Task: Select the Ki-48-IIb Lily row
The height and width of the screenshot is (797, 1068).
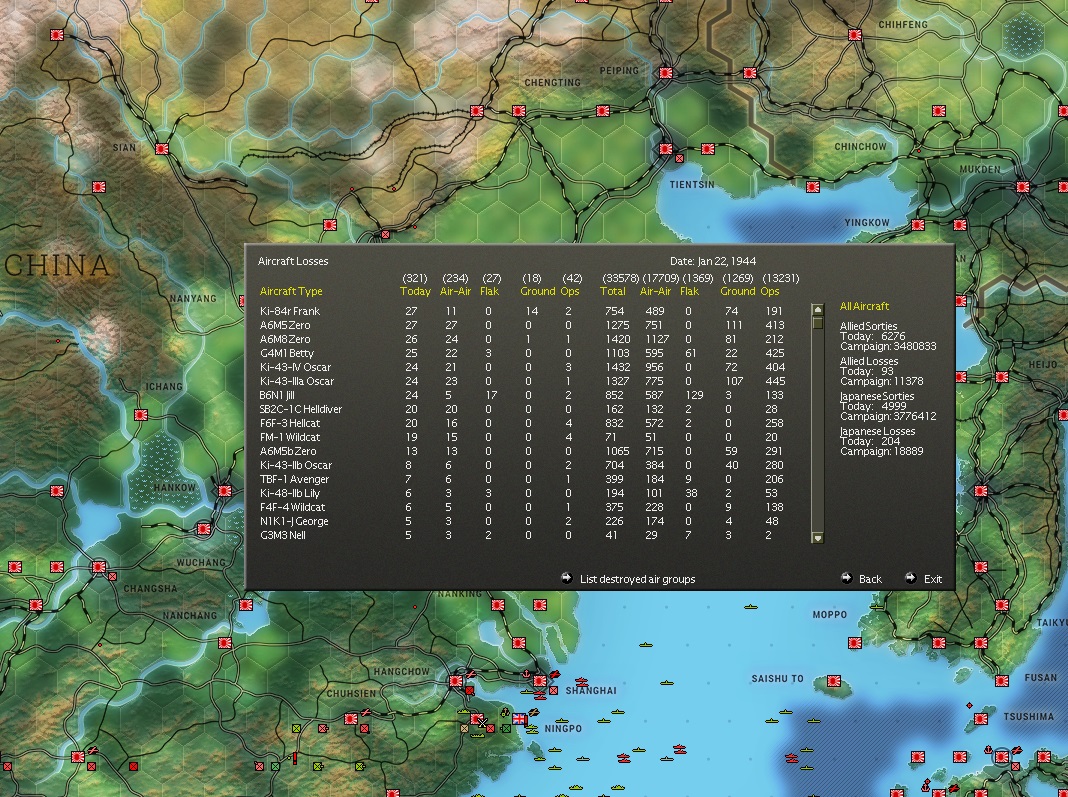Action: (x=522, y=493)
